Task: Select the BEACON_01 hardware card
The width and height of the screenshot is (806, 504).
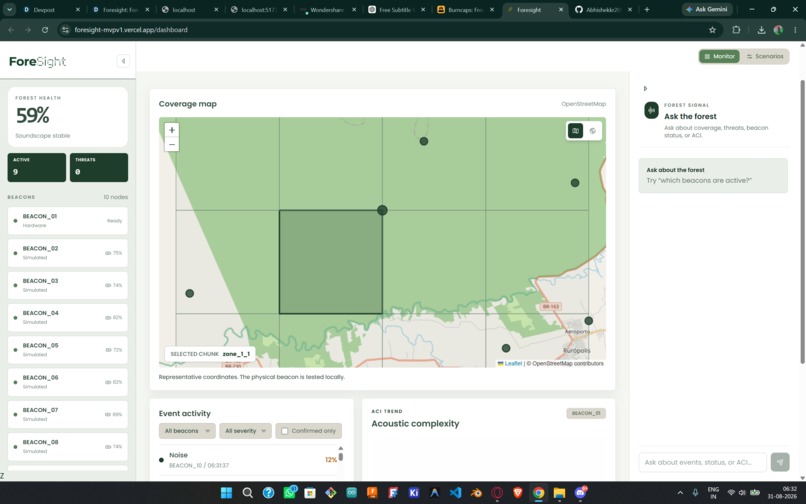Action: (68, 221)
